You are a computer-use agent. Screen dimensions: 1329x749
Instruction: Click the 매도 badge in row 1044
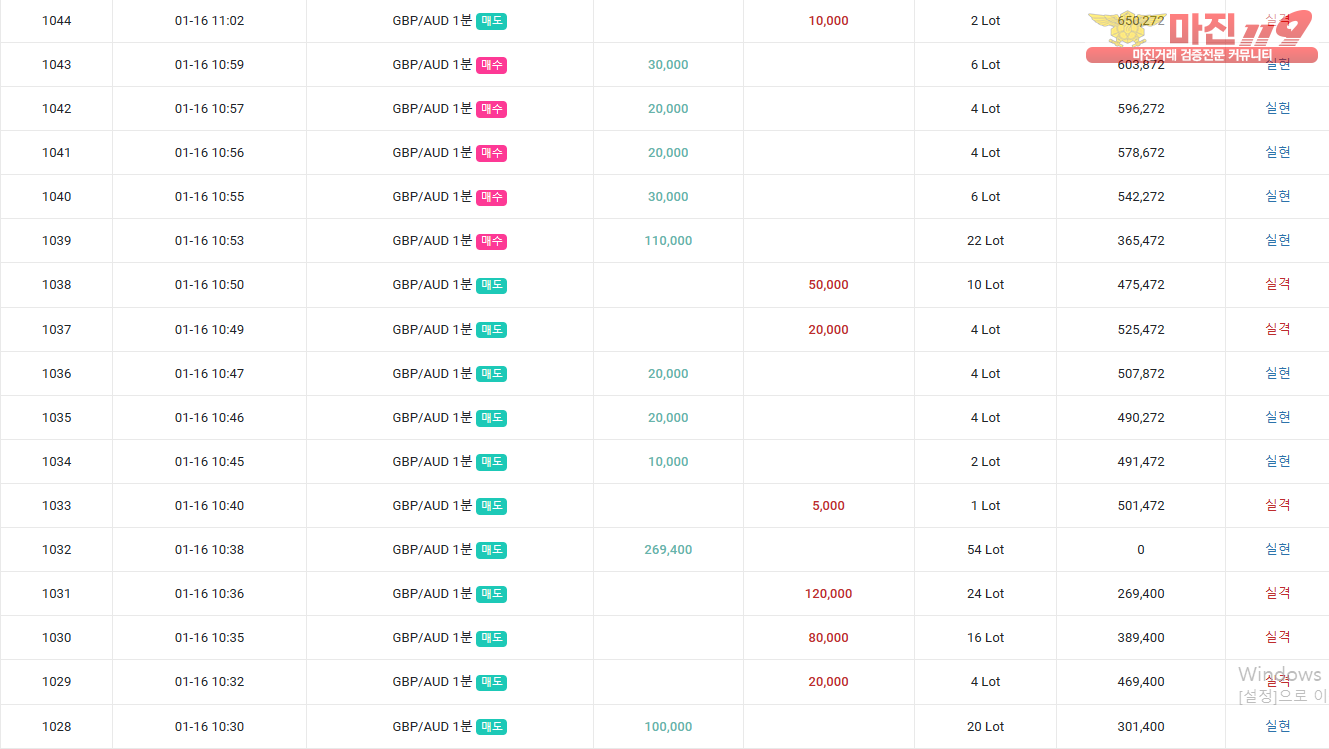pyautogui.click(x=491, y=21)
